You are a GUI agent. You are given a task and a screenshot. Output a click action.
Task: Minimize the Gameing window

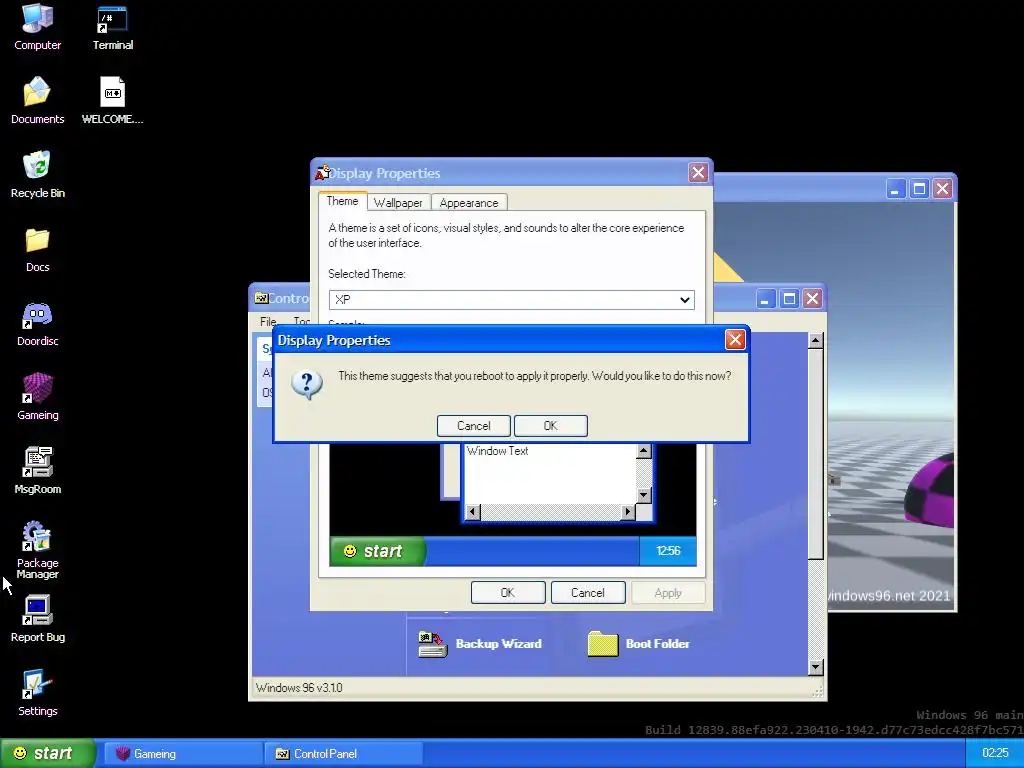tap(895, 189)
